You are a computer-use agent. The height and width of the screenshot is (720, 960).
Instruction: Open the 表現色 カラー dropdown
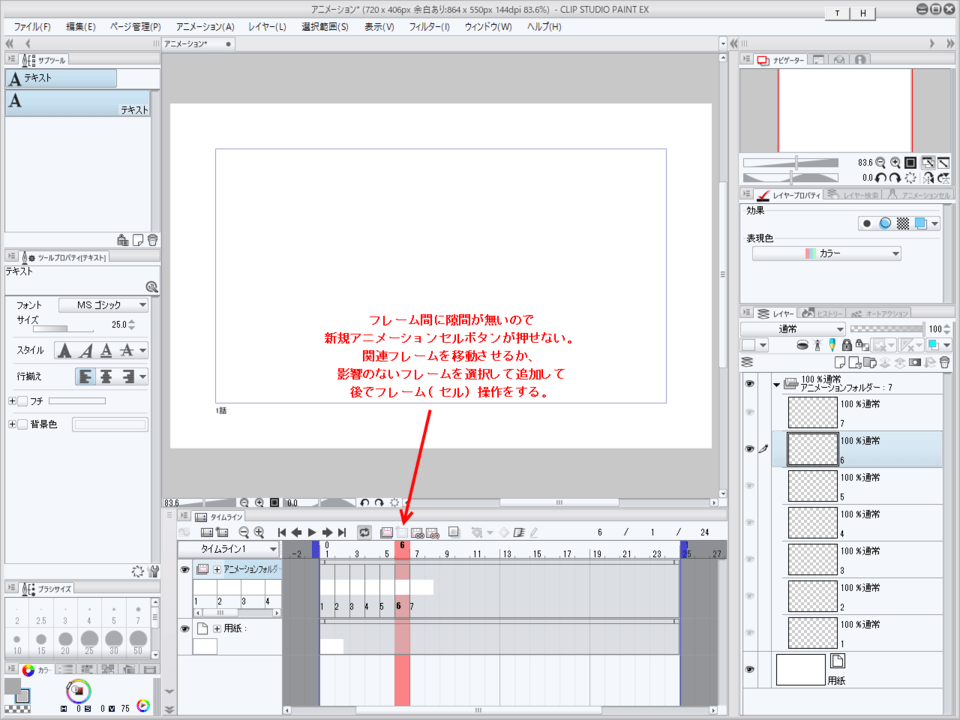(826, 254)
